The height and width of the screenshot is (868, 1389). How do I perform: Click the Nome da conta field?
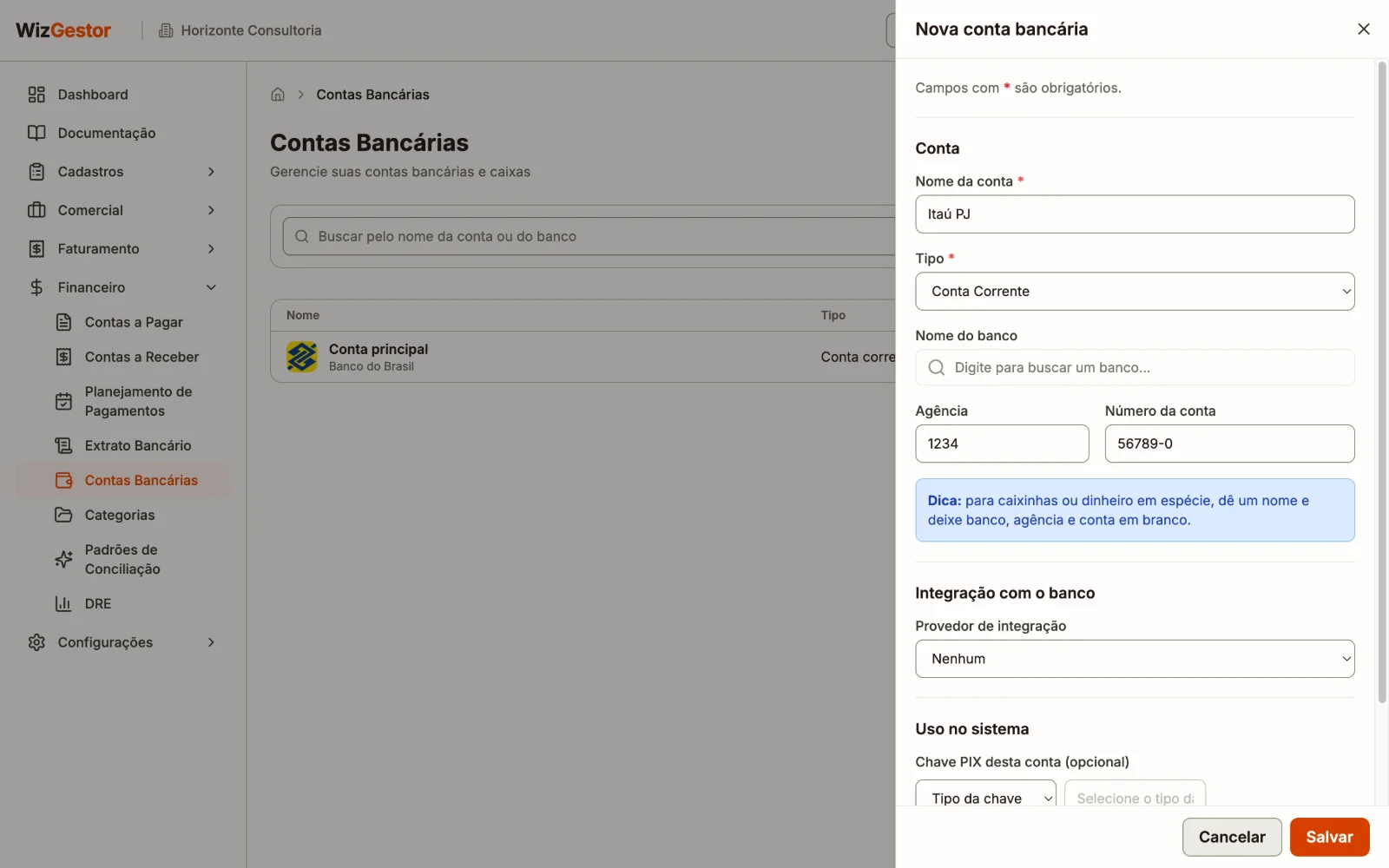[1135, 214]
